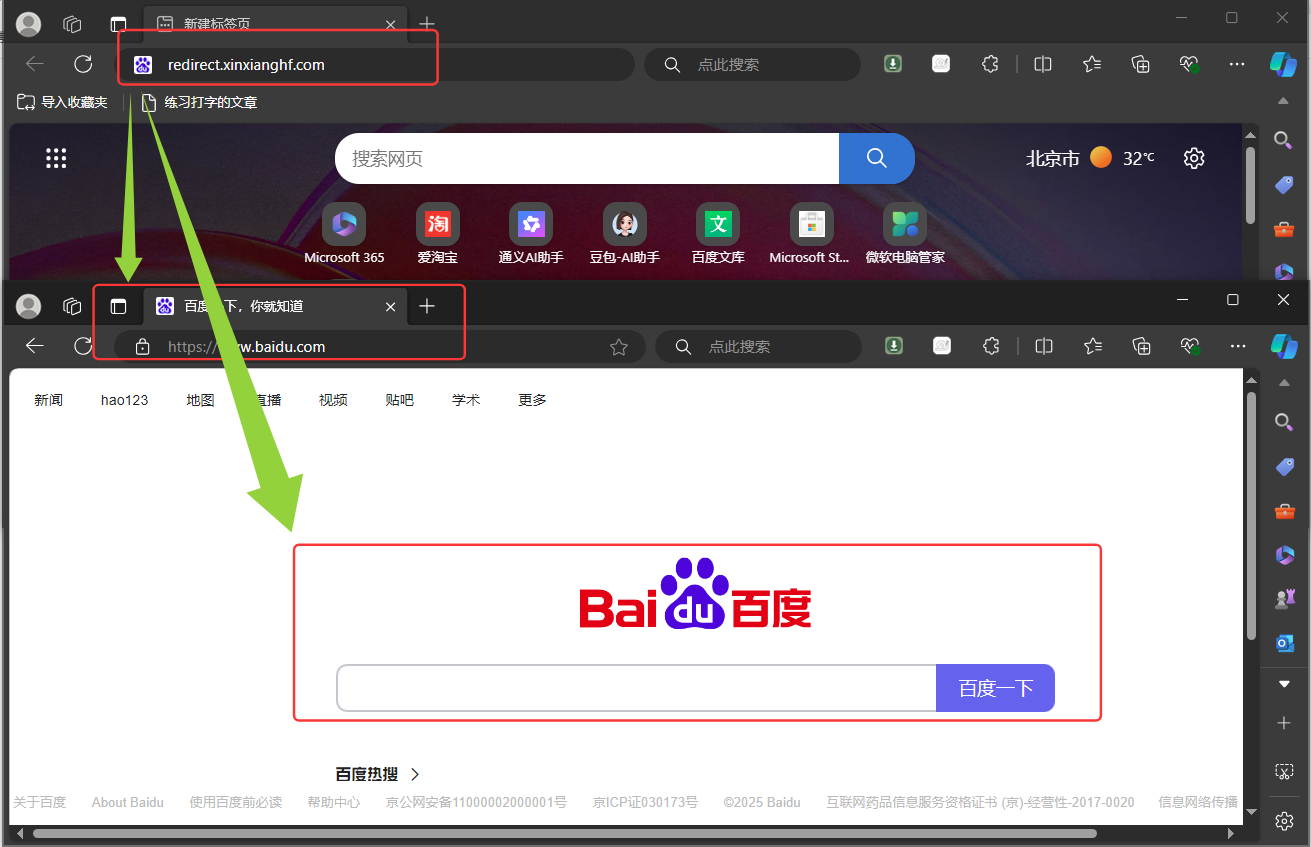
Task: Select 新建标签页 tab in top window
Action: click(x=276, y=24)
